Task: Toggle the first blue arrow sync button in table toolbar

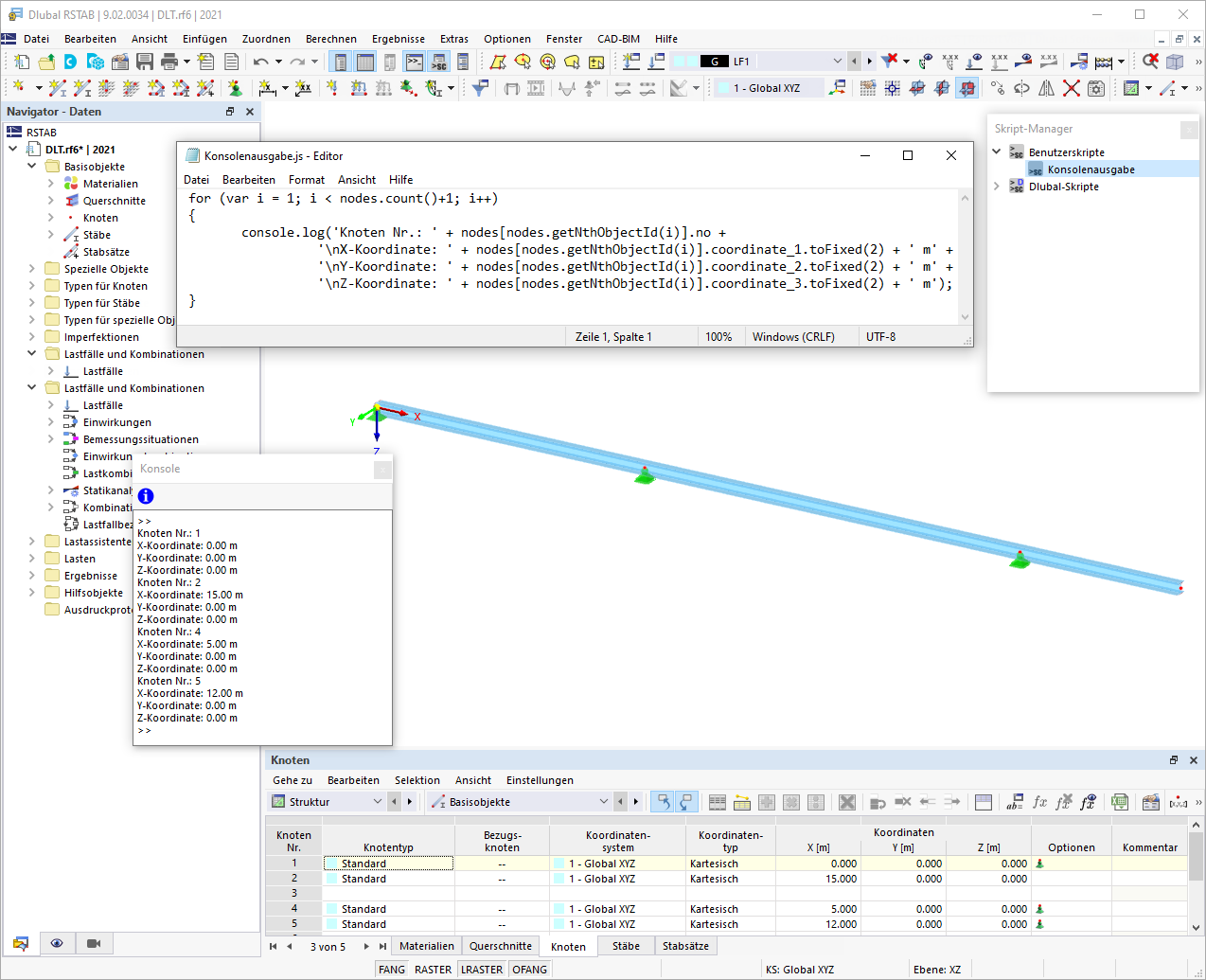Action: (663, 802)
